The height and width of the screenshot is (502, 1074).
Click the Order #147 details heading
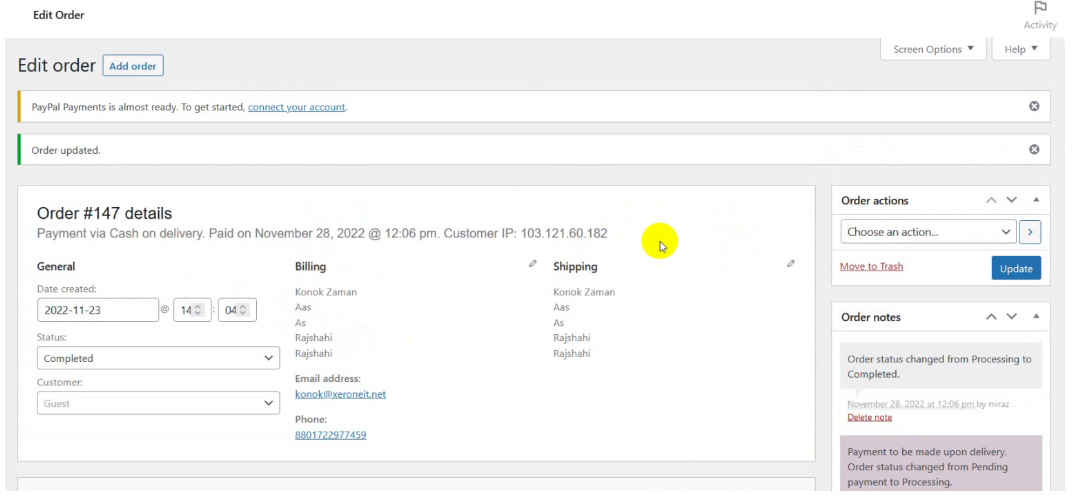point(104,213)
